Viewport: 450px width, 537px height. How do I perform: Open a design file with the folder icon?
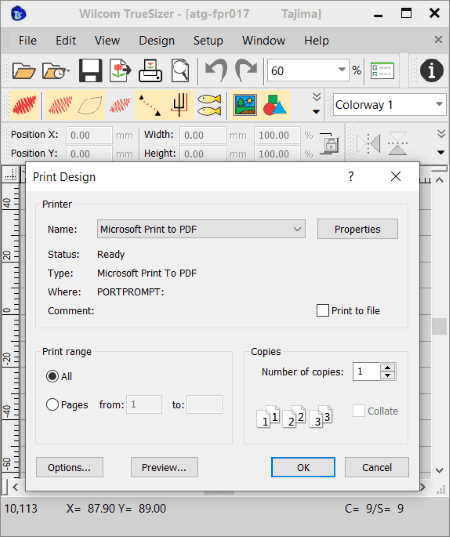[x=24, y=71]
